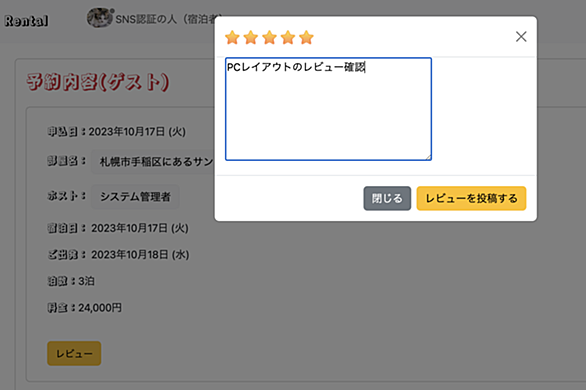Select the fifth rating star
586x390 pixels.
pyautogui.click(x=306, y=37)
